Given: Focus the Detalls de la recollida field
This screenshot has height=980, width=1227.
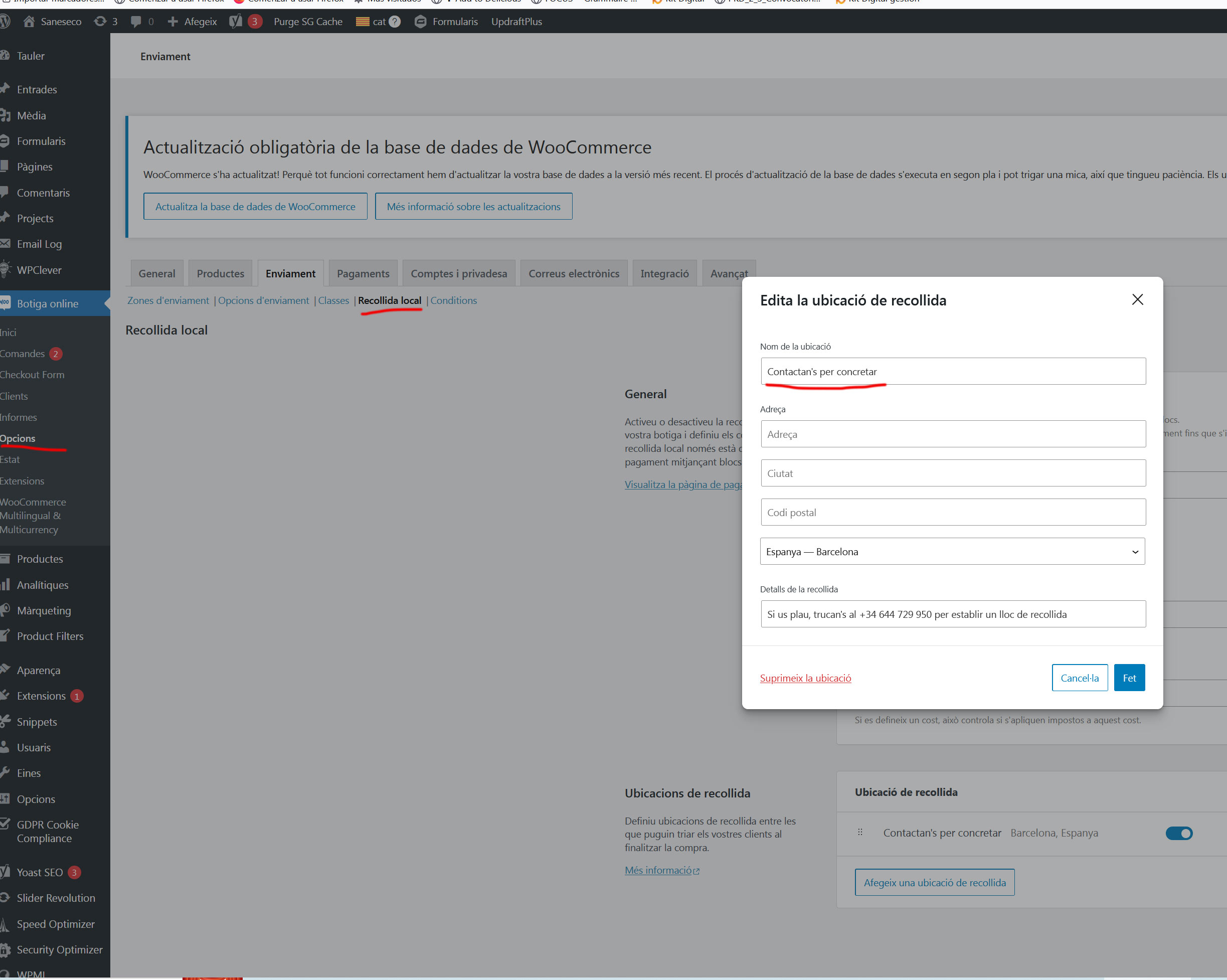Looking at the screenshot, I should point(953,614).
